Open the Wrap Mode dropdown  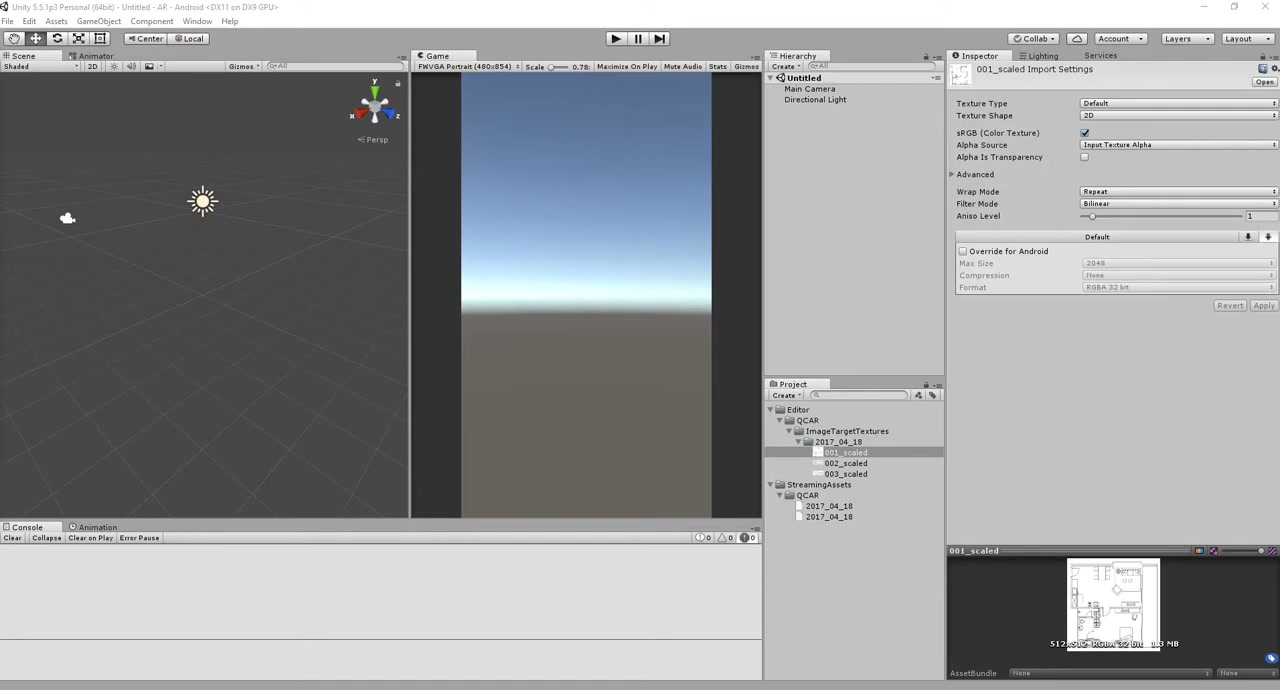click(x=1179, y=191)
